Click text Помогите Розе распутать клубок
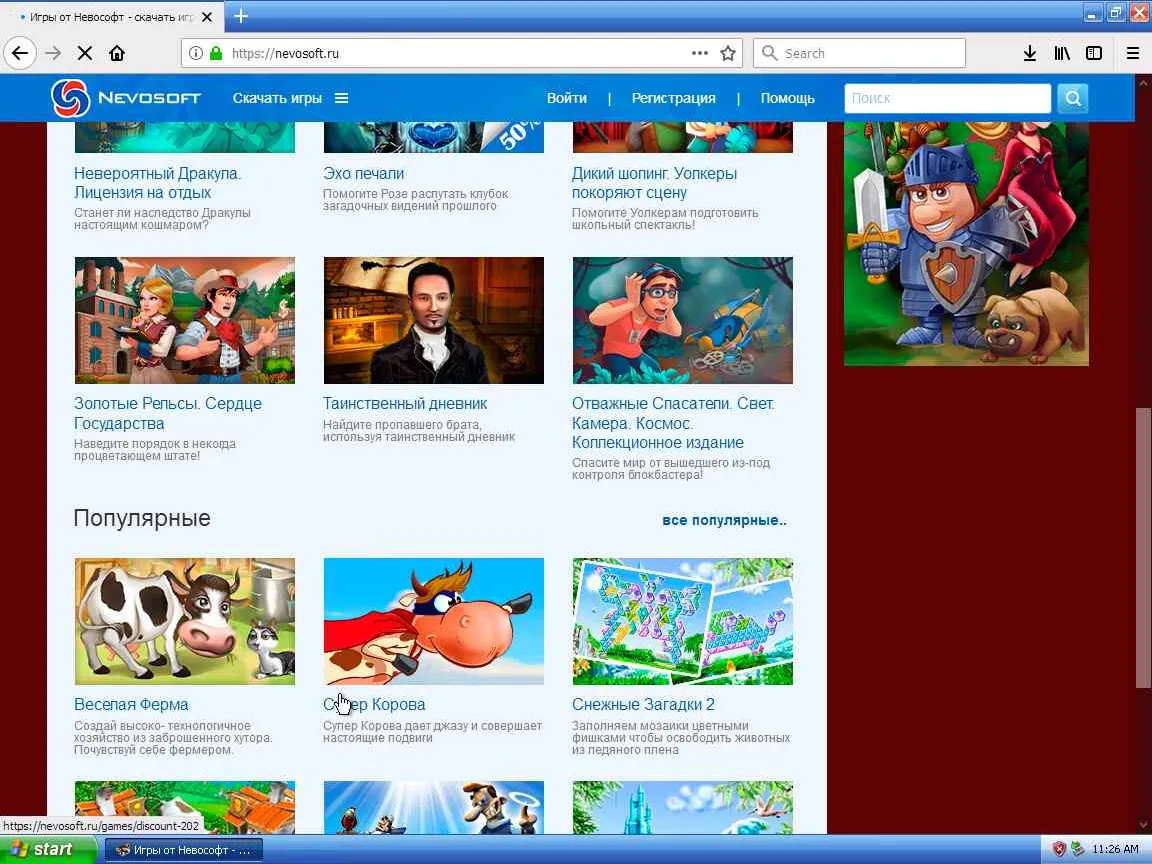The width and height of the screenshot is (1152, 864). pyautogui.click(x=415, y=200)
